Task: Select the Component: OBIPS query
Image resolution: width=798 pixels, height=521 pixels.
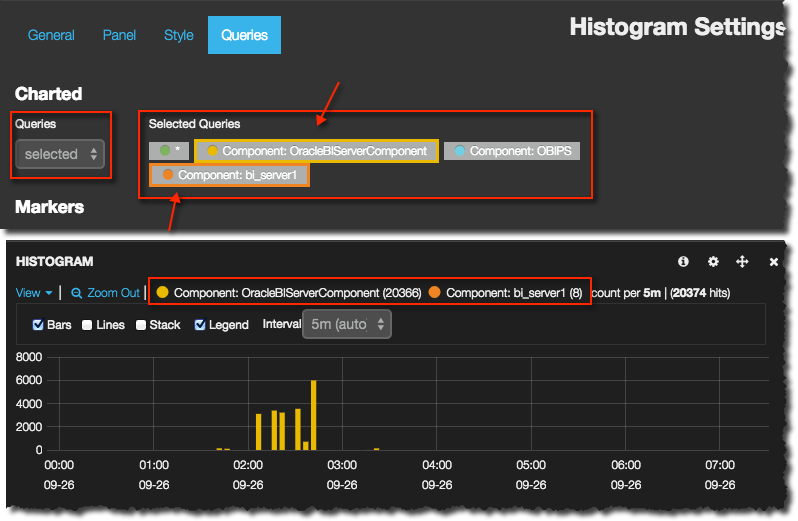Action: tap(512, 151)
